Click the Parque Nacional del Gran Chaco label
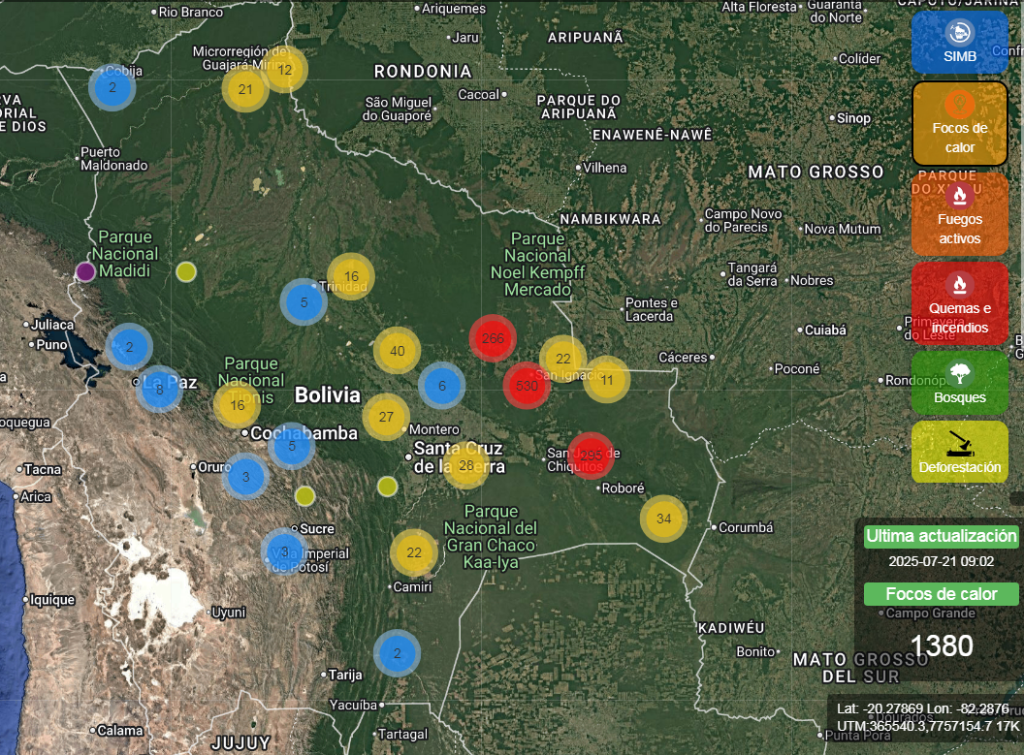Screen dimensions: 1024x755 490,537
